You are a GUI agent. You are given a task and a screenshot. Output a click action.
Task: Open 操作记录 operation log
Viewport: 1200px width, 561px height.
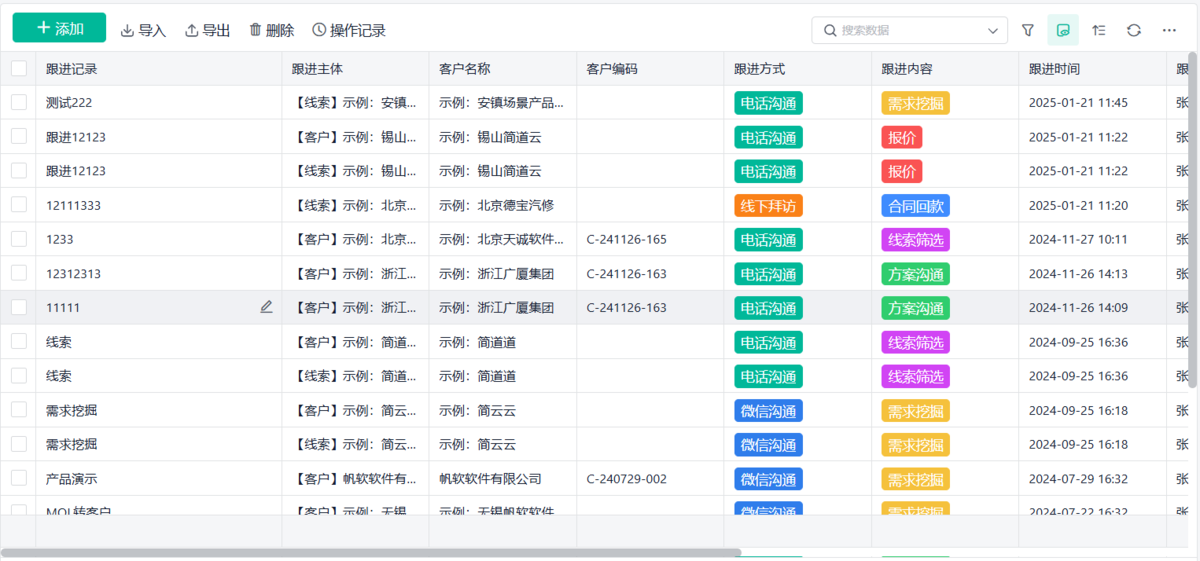pyautogui.click(x=348, y=31)
